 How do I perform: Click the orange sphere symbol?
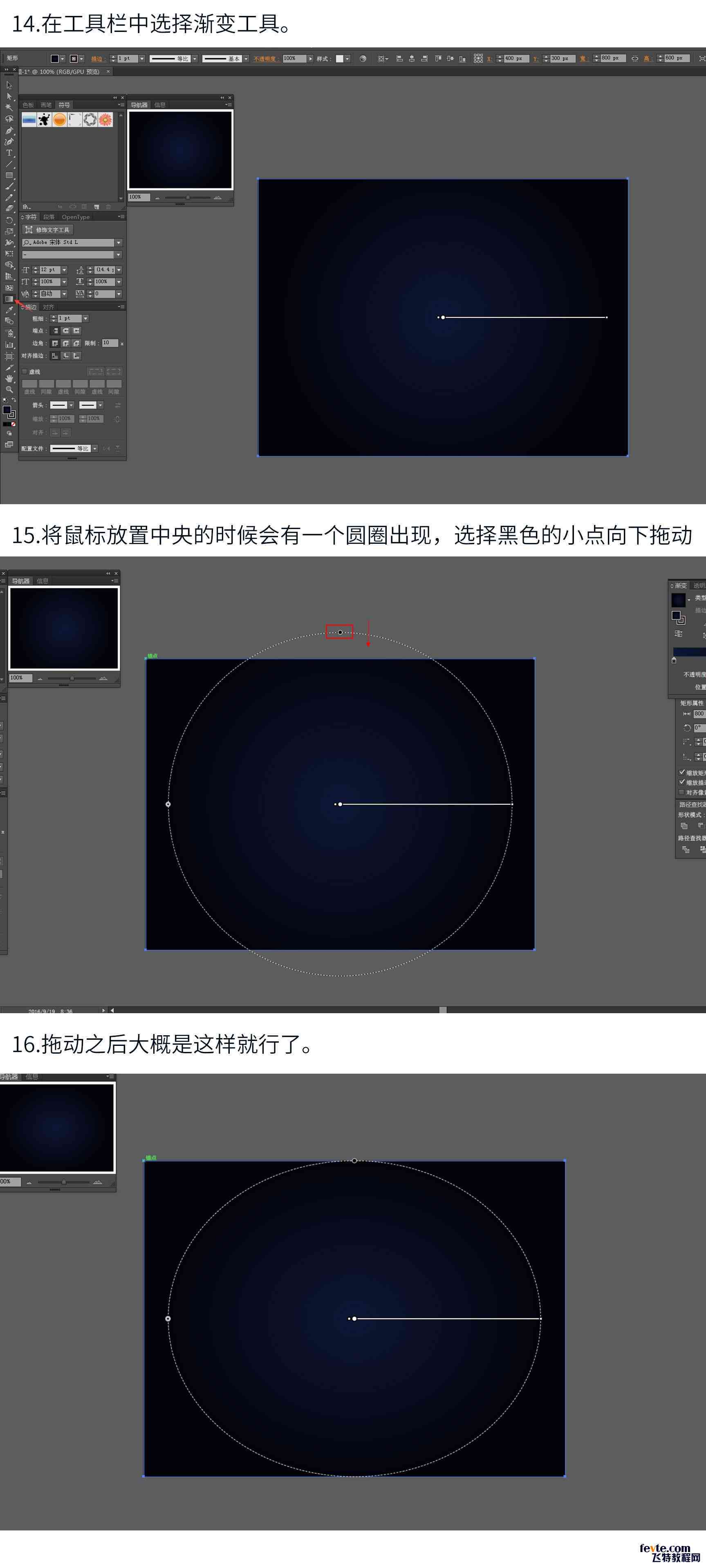pos(59,120)
